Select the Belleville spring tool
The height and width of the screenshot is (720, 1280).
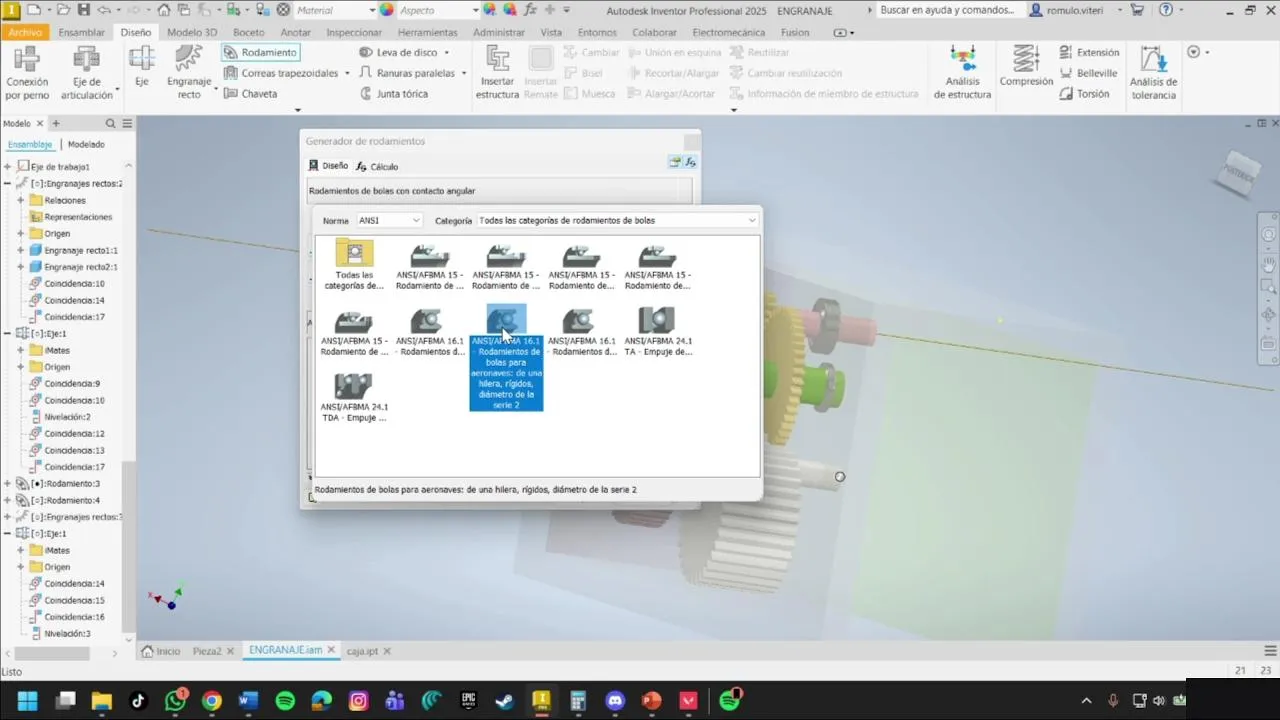point(1089,73)
